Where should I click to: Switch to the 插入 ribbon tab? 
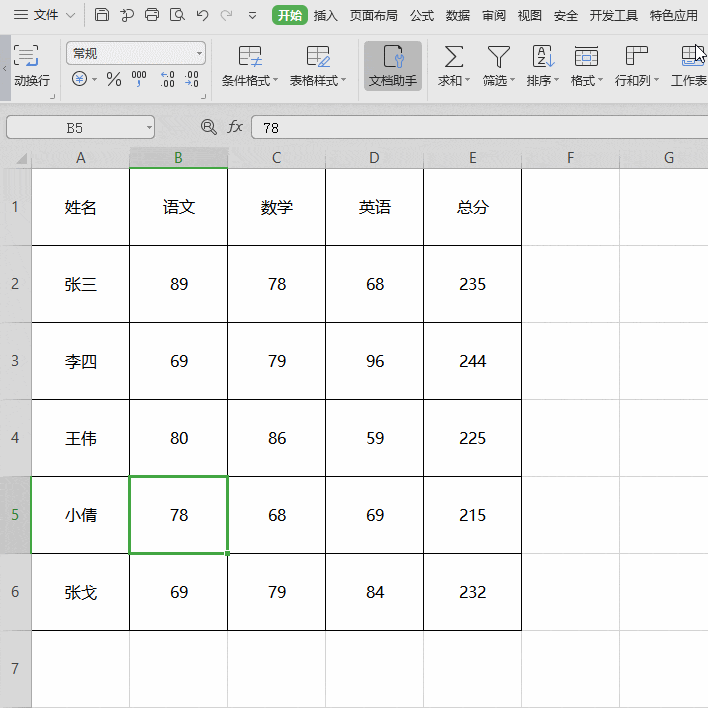click(325, 15)
